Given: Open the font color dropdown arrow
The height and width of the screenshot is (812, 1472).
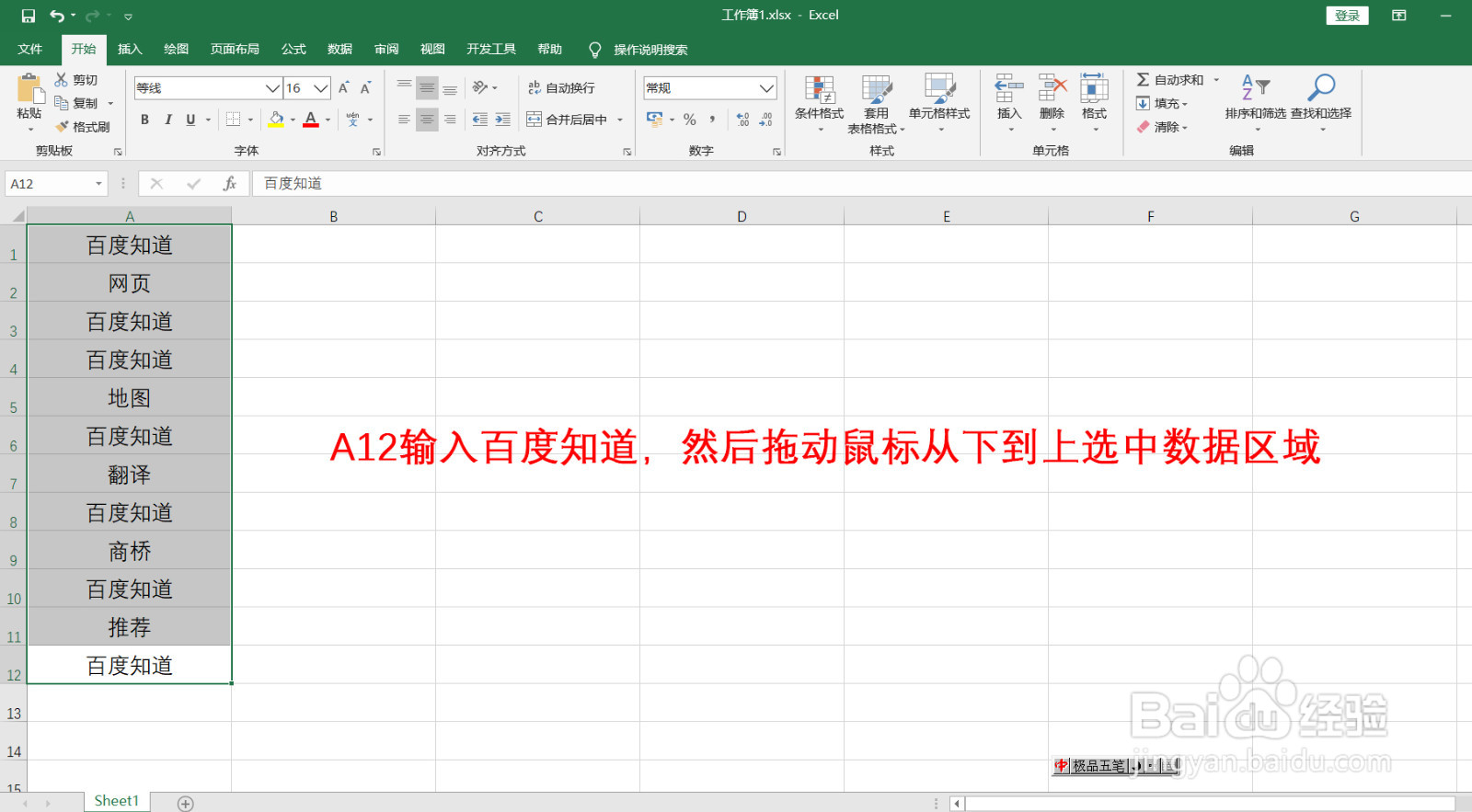Looking at the screenshot, I should 328,120.
